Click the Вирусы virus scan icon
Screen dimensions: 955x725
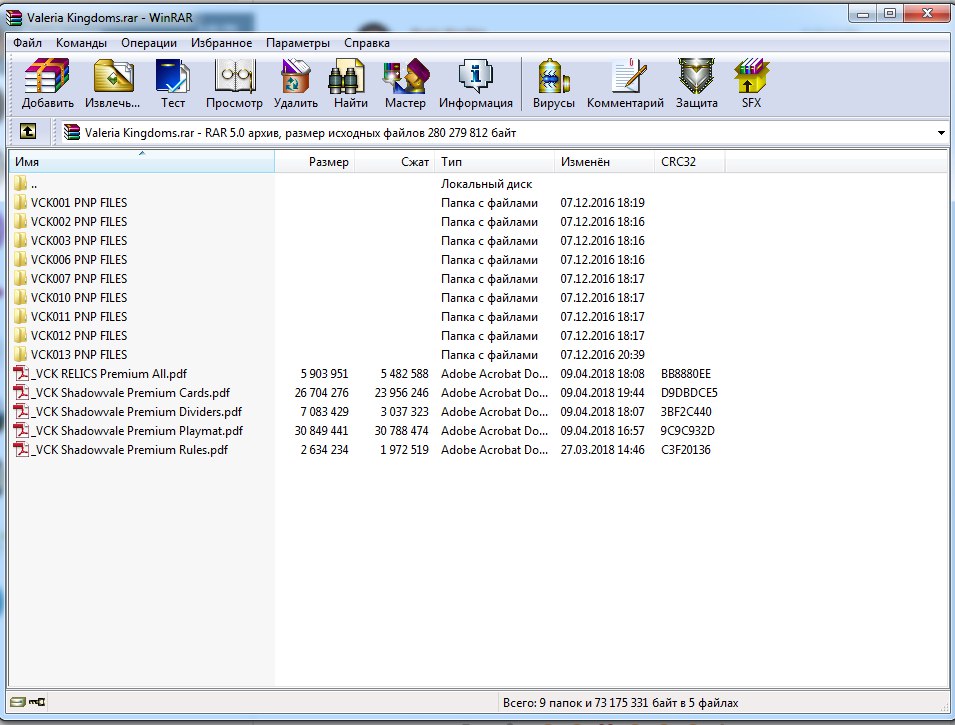tap(554, 77)
